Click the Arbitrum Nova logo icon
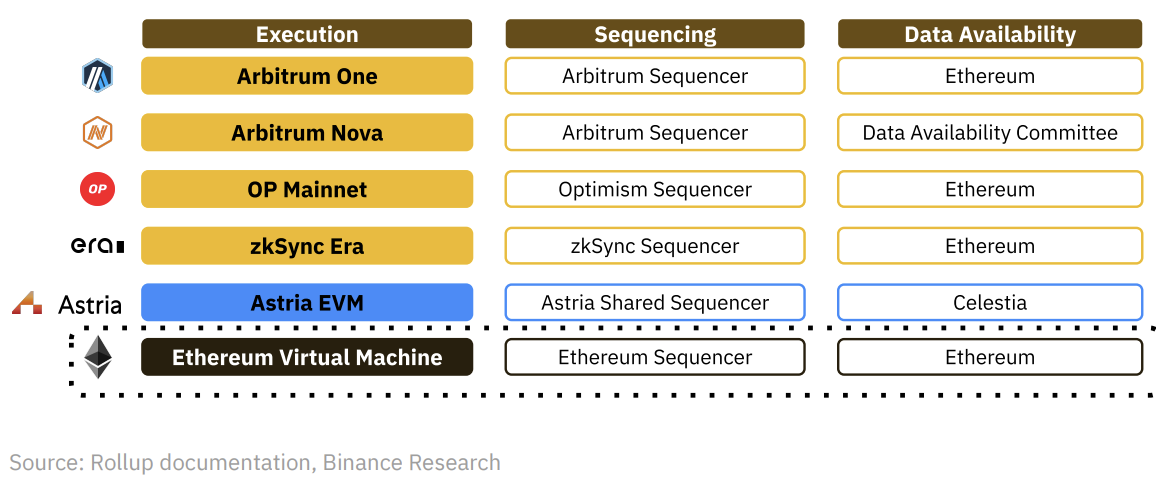1174x488 pixels. [x=97, y=133]
